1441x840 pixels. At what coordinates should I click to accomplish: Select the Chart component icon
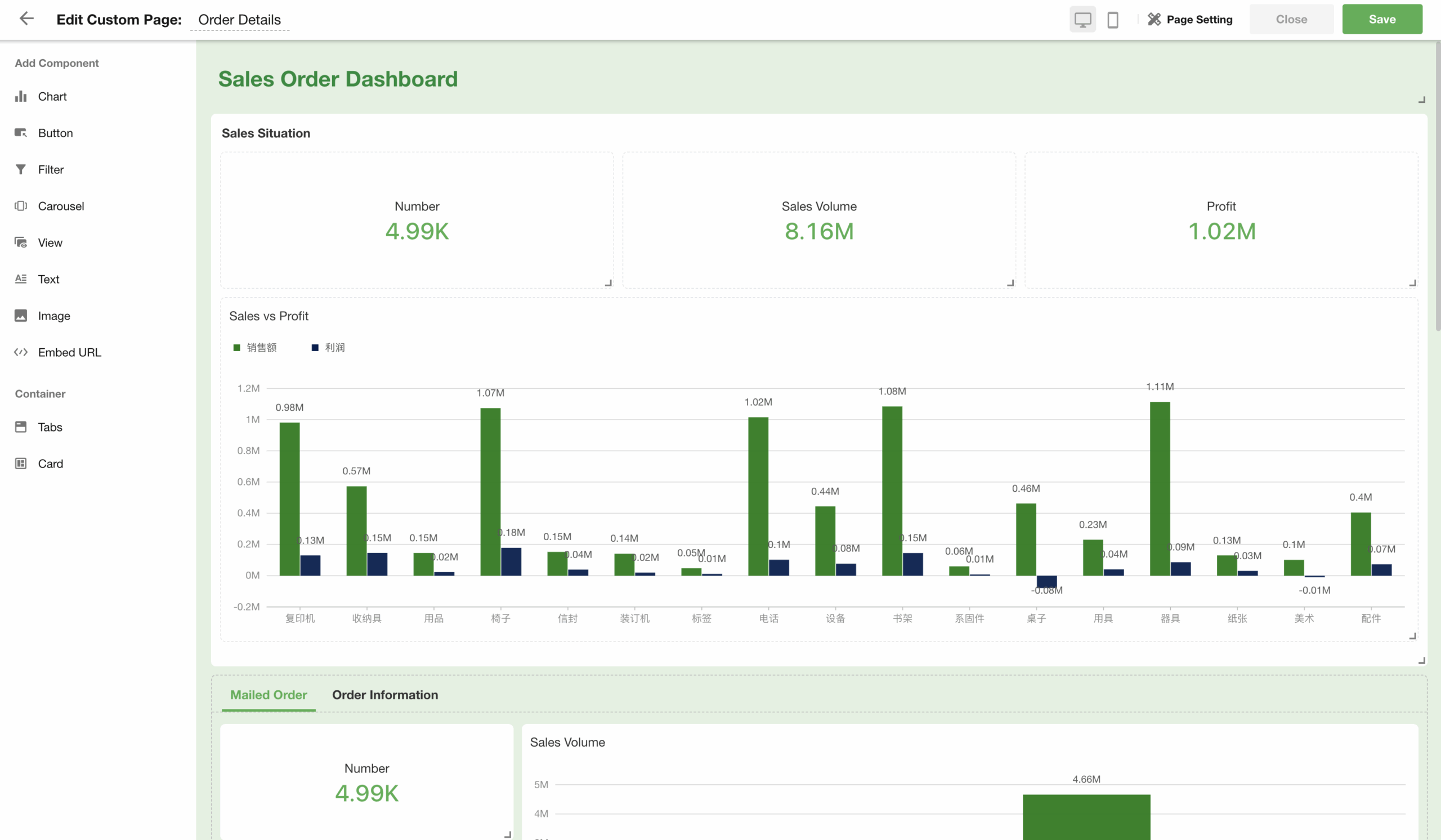pyautogui.click(x=21, y=96)
